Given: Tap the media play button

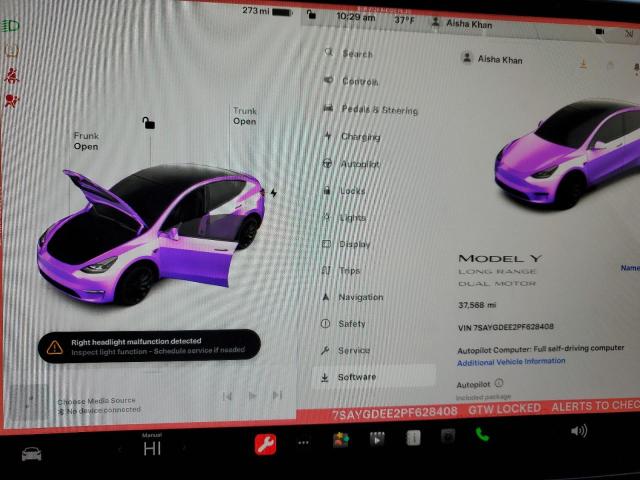Looking at the screenshot, I should tap(252, 396).
